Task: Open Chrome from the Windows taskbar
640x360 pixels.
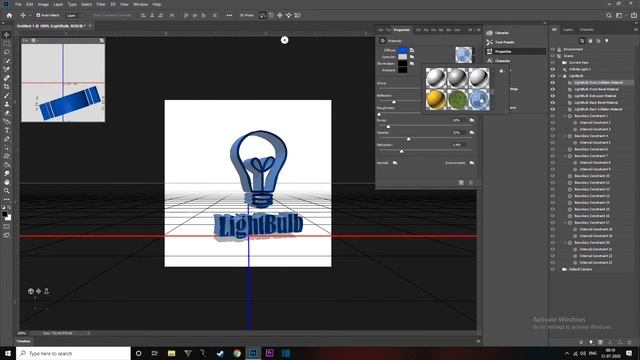Action: click(x=237, y=353)
